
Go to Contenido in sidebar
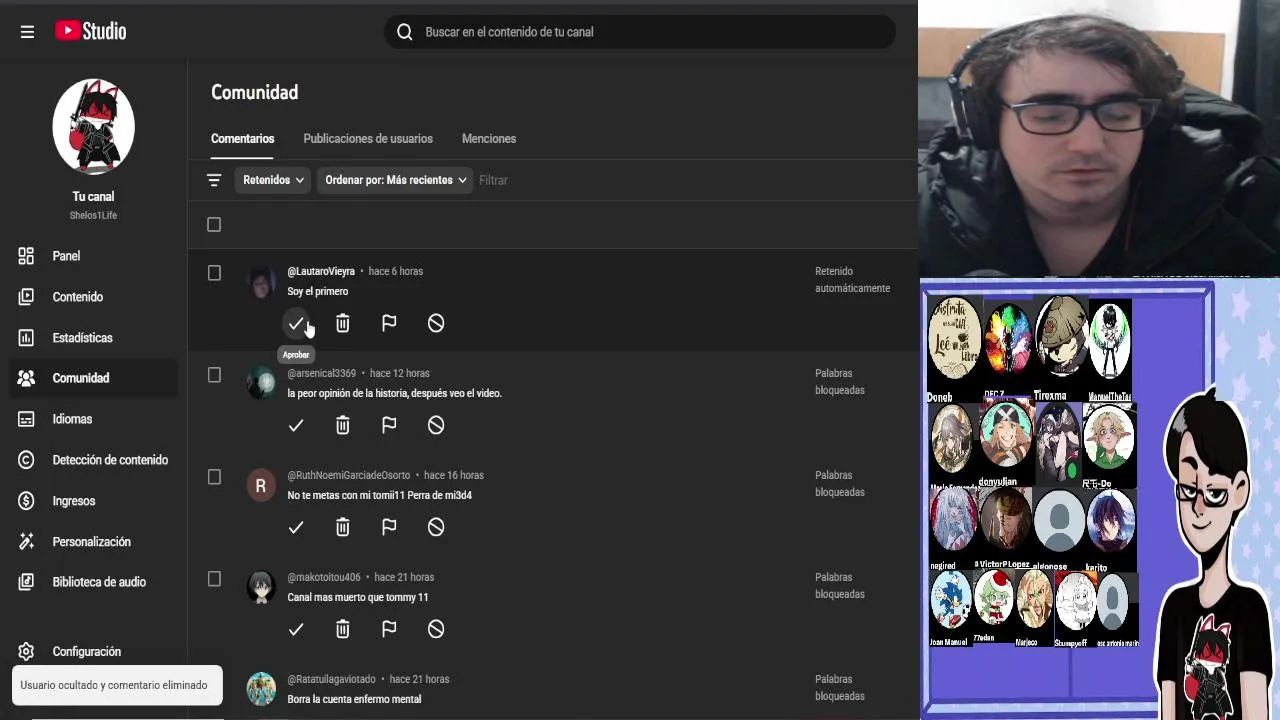click(x=93, y=297)
